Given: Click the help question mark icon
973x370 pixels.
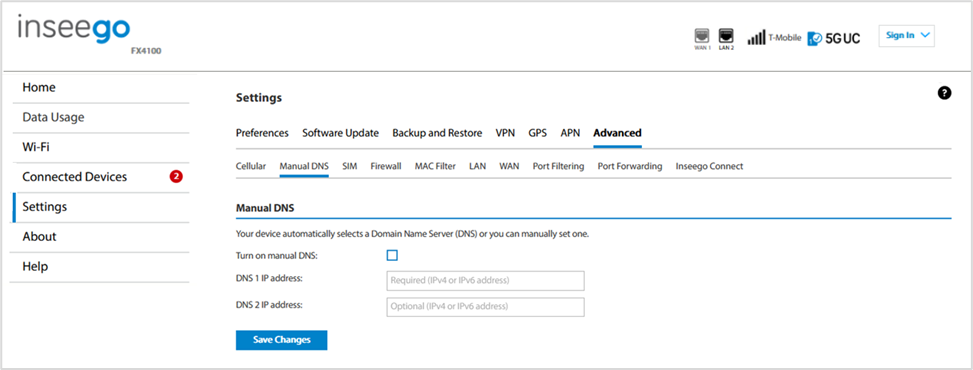Looking at the screenshot, I should point(944,94).
